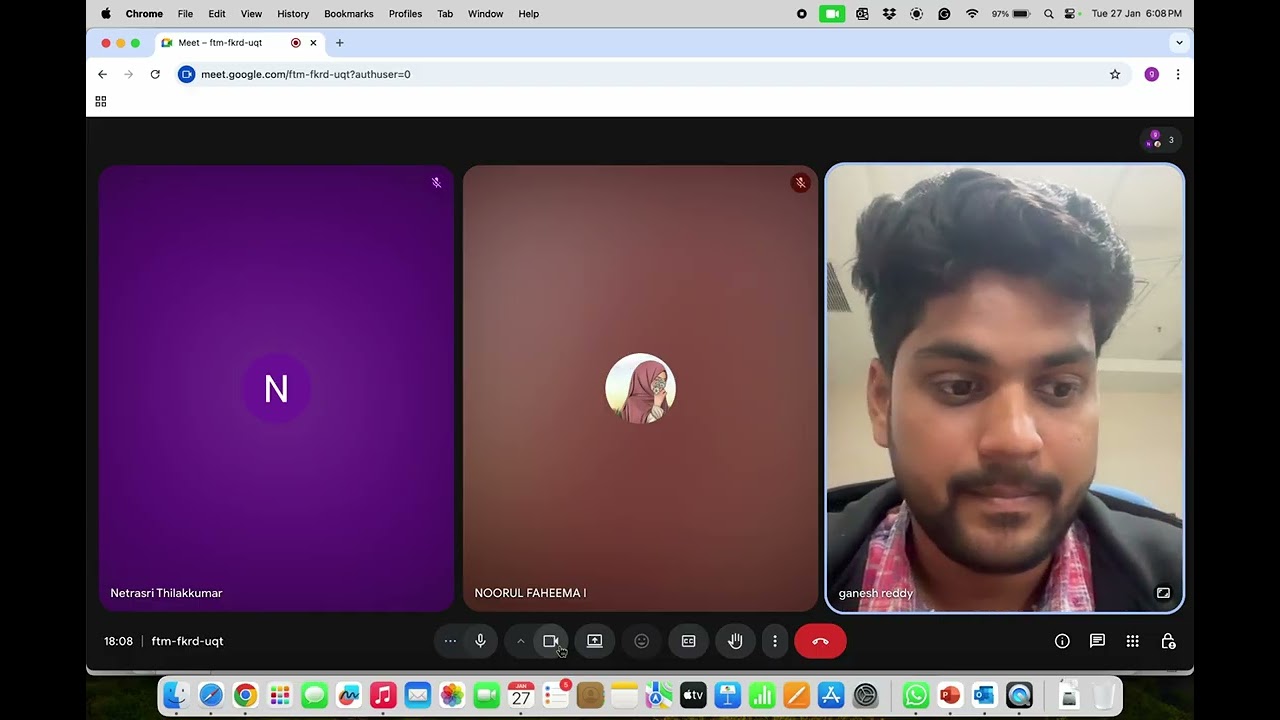Image resolution: width=1280 pixels, height=720 pixels.
Task: Open Outlook from the Dock
Action: [984, 695]
